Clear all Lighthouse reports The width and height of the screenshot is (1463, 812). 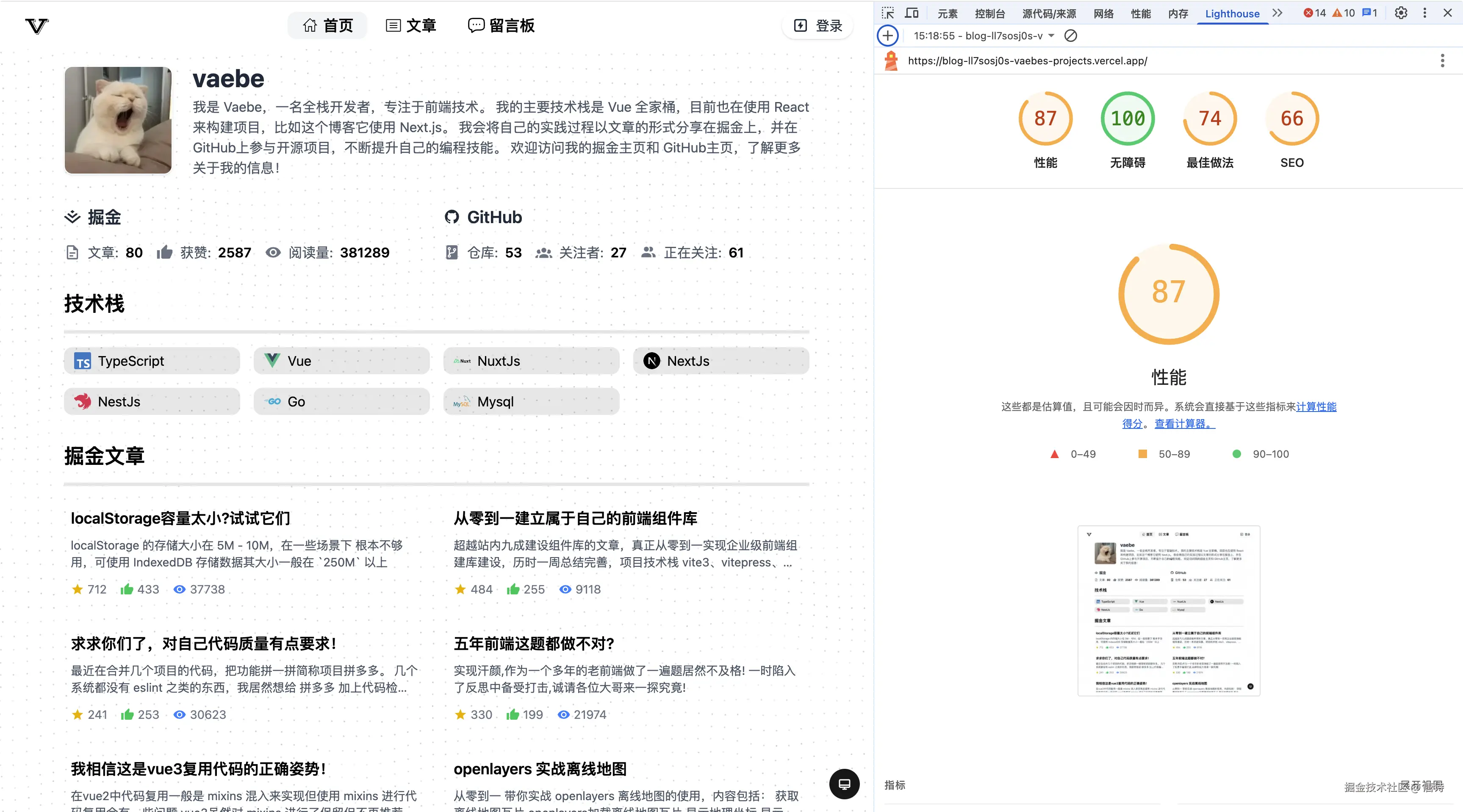tap(1070, 36)
